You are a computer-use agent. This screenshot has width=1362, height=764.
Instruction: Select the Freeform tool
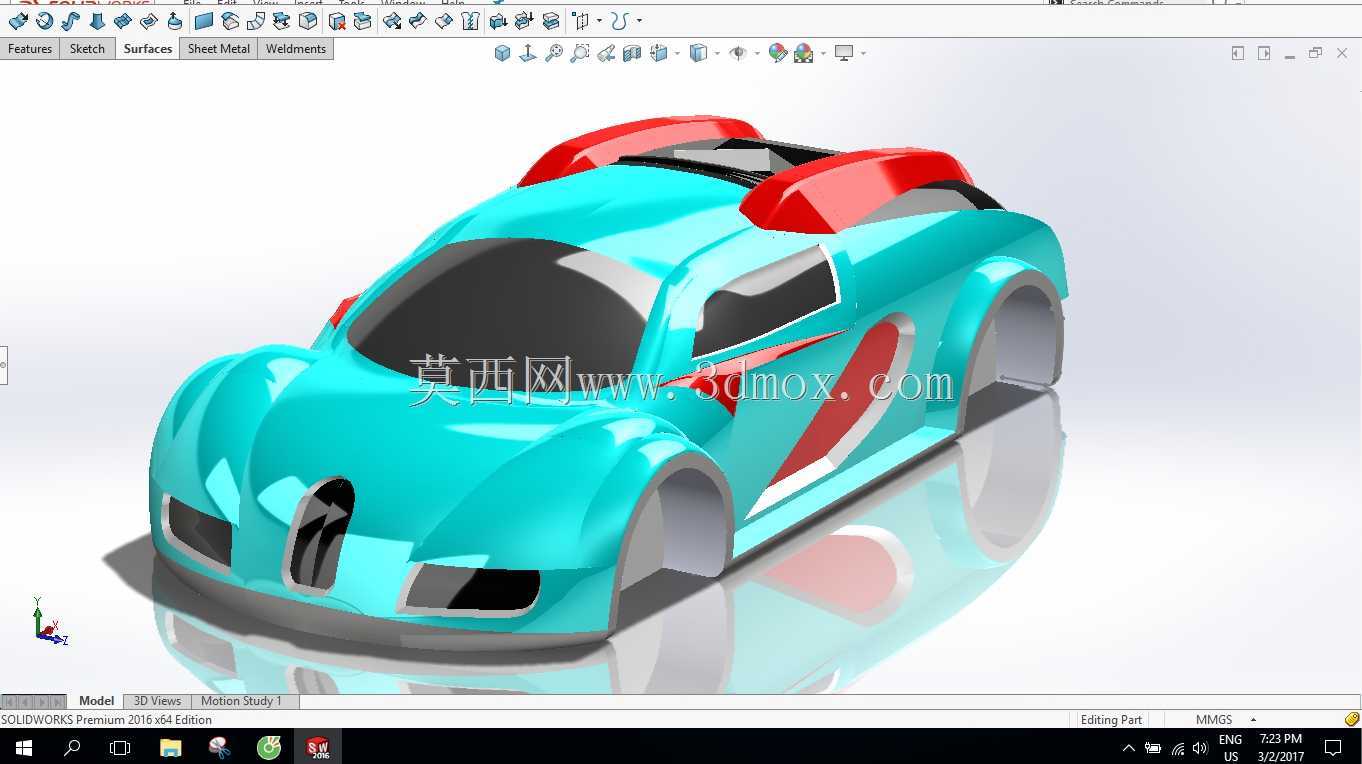(x=174, y=21)
